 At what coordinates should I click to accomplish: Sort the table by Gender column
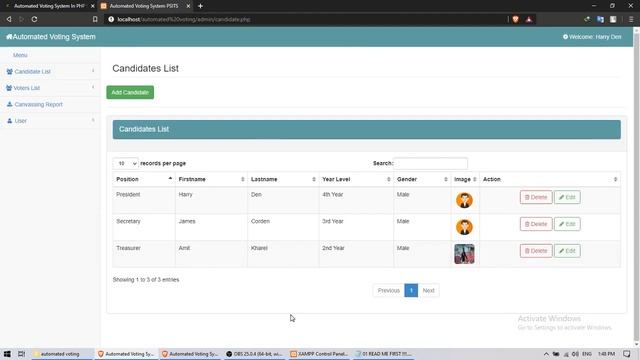pyautogui.click(x=422, y=179)
